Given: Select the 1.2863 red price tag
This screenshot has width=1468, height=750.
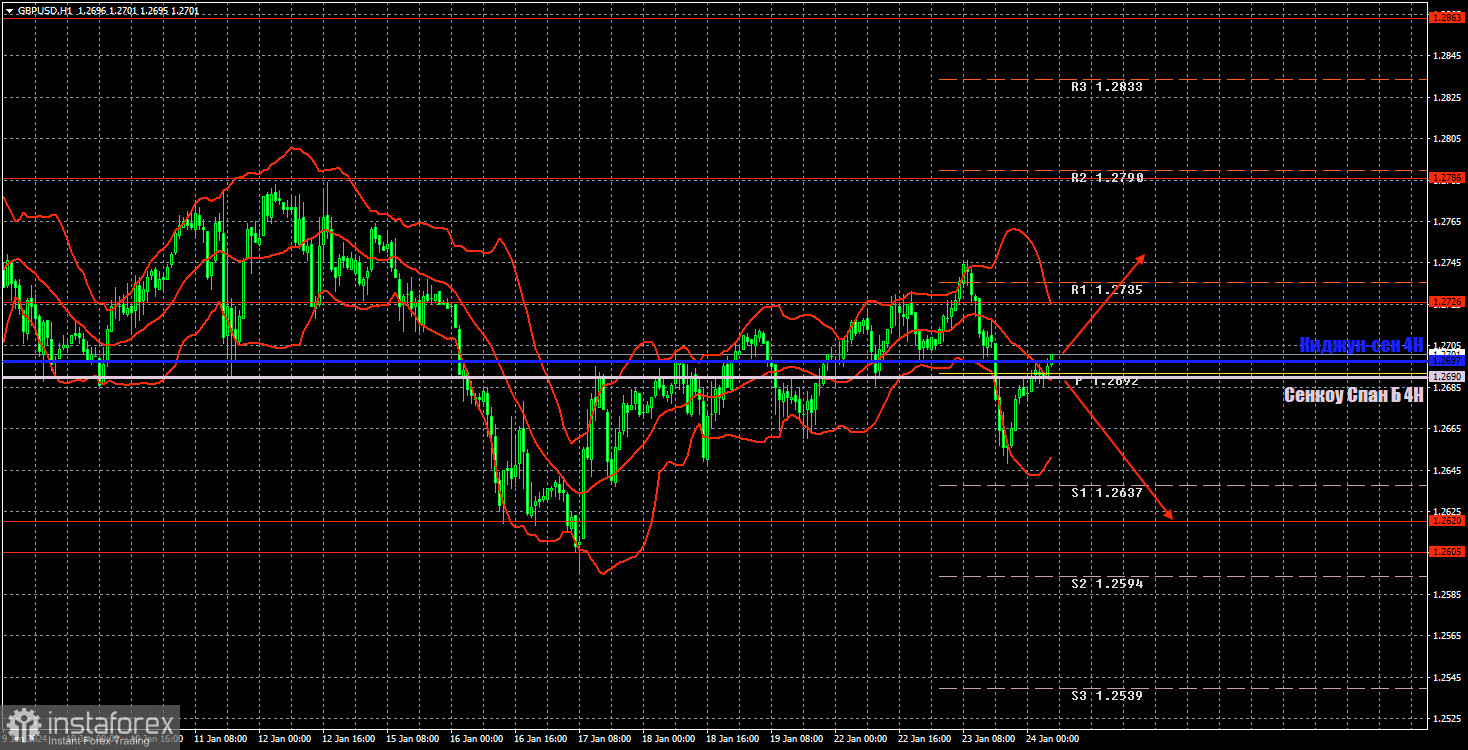Looking at the screenshot, I should point(1447,17).
